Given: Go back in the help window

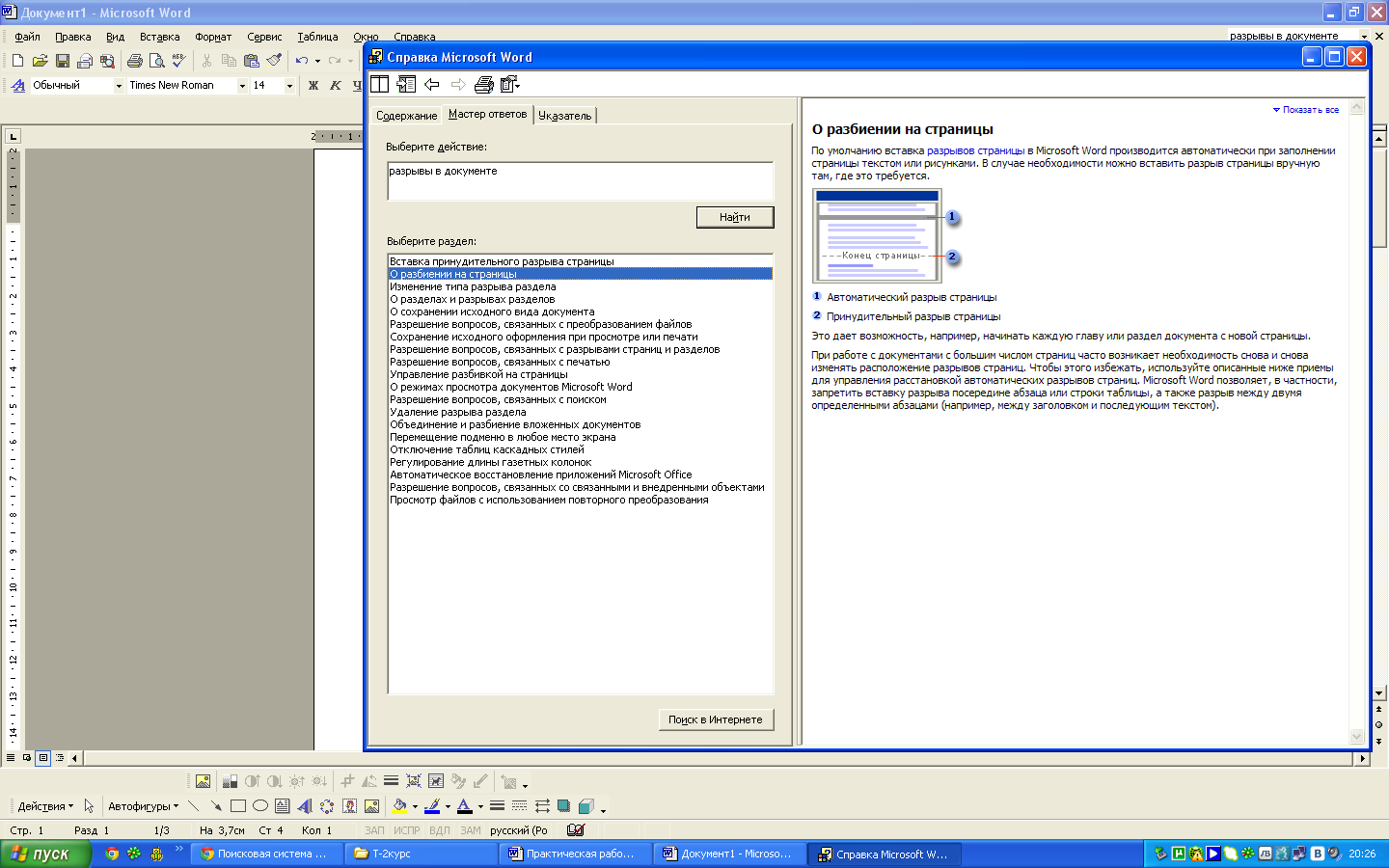Looking at the screenshot, I should point(432,84).
